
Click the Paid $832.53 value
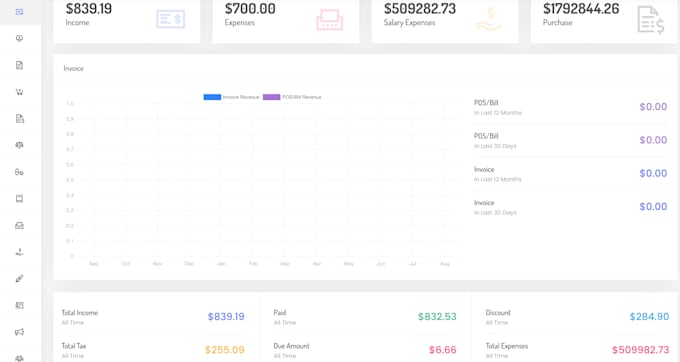point(437,316)
